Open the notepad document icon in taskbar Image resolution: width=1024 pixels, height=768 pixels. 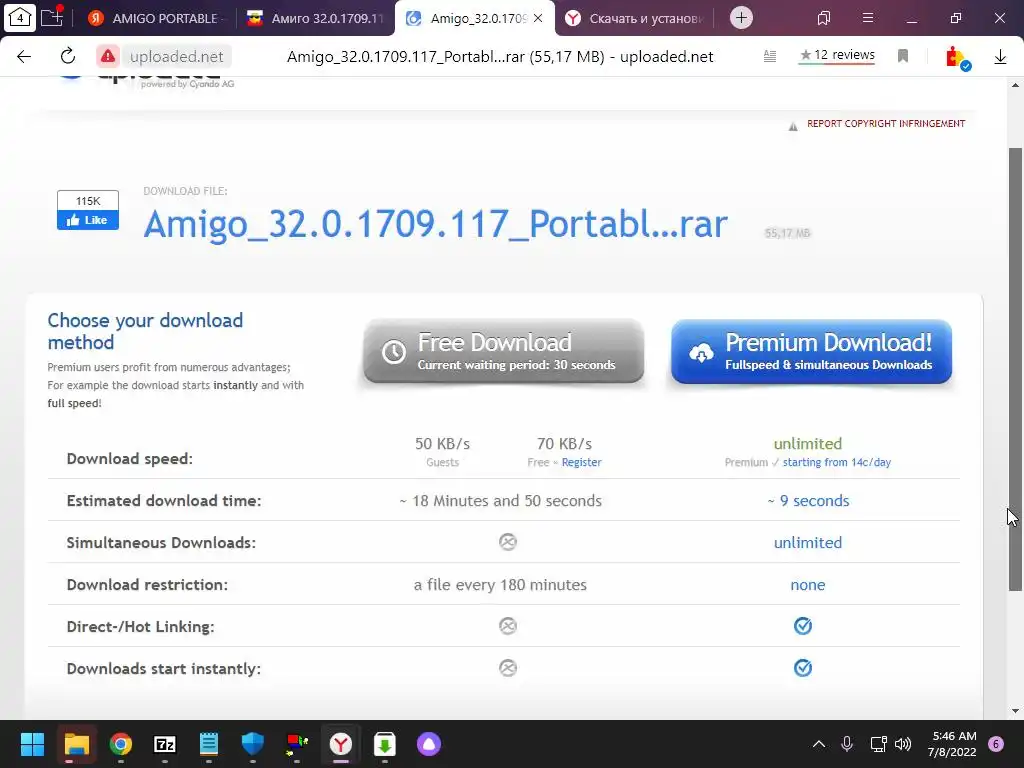click(x=209, y=744)
